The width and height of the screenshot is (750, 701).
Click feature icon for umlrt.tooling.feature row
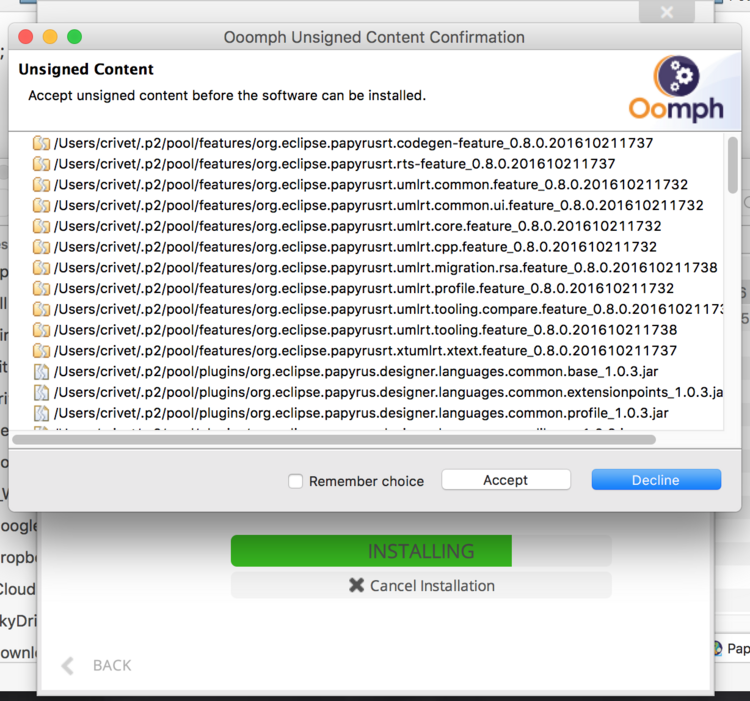42,330
